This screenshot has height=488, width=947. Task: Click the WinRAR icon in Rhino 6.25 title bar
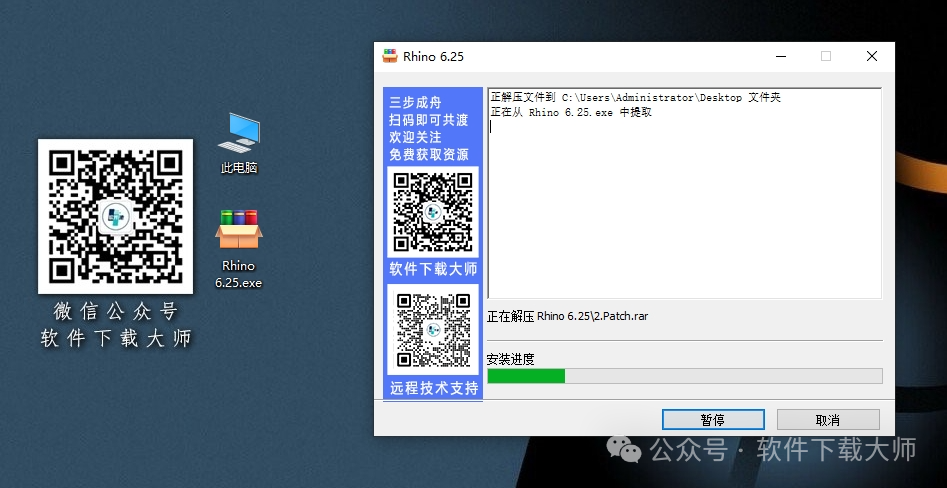coord(390,56)
